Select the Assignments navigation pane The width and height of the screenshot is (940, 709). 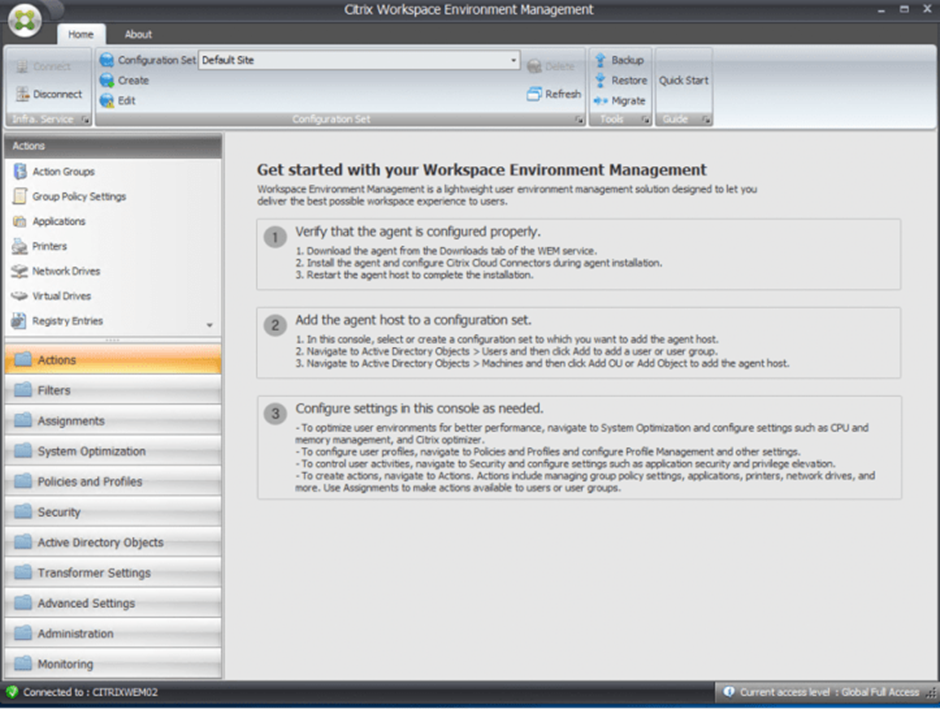(113, 421)
